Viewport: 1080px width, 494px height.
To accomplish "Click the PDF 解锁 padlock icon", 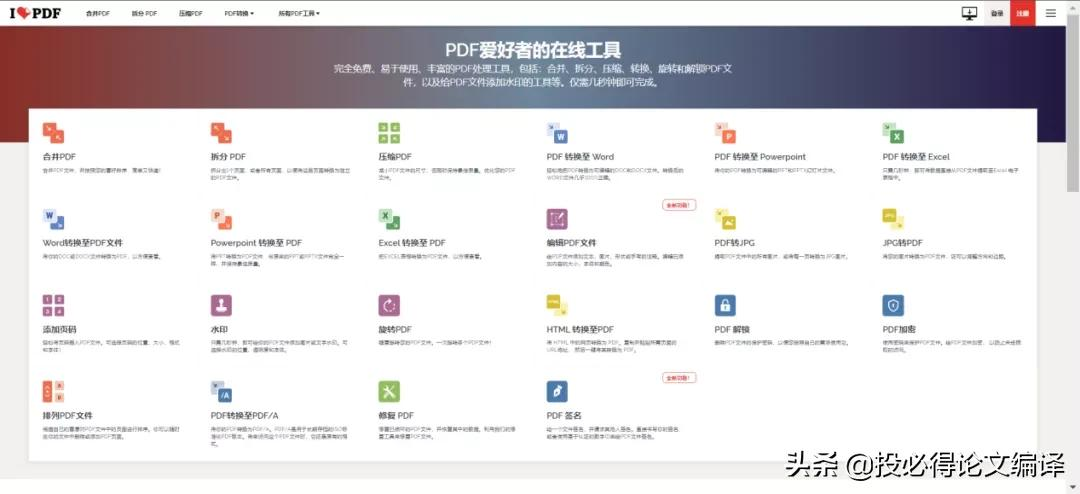I will pyautogui.click(x=725, y=305).
